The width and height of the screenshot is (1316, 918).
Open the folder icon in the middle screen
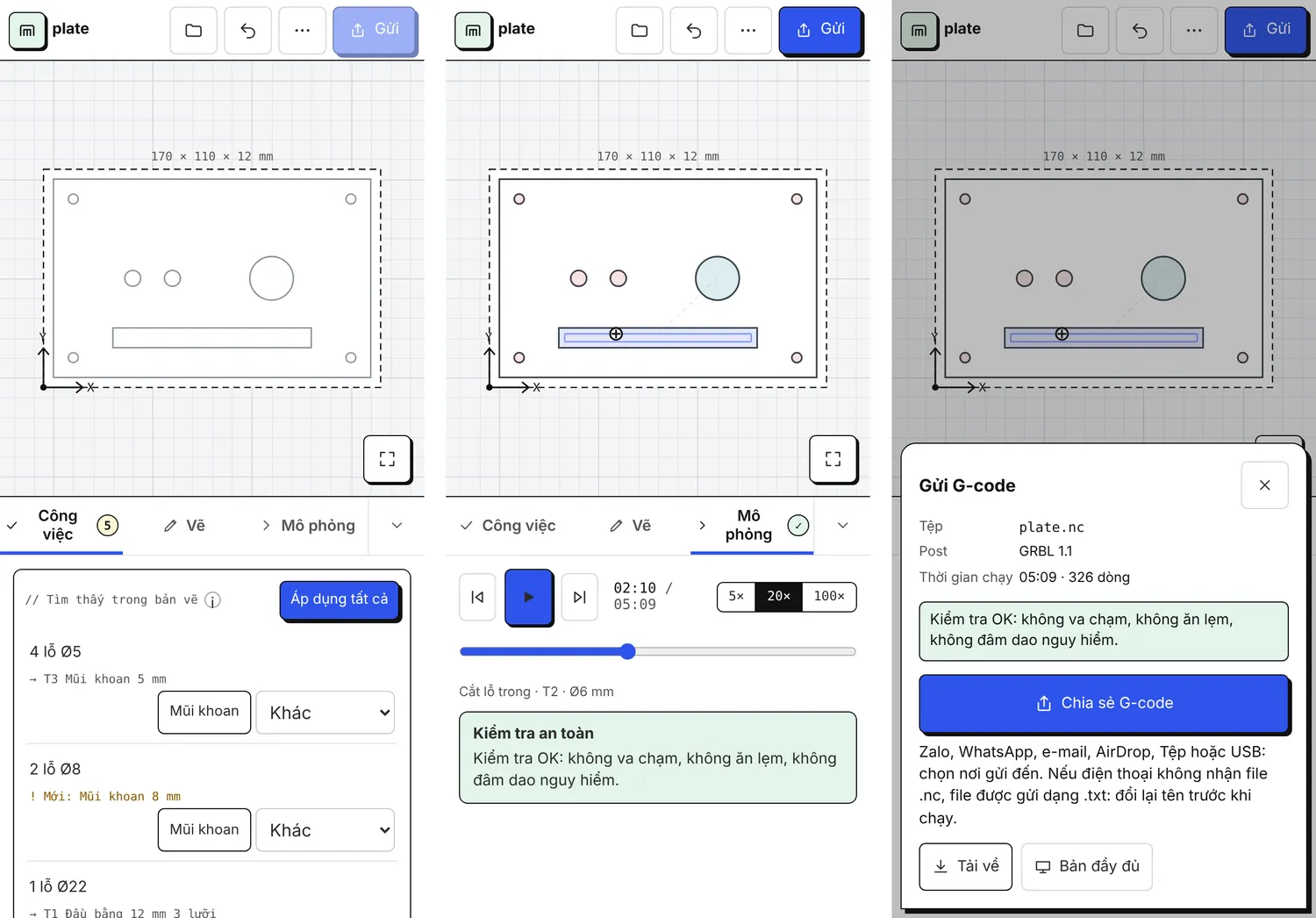click(639, 31)
